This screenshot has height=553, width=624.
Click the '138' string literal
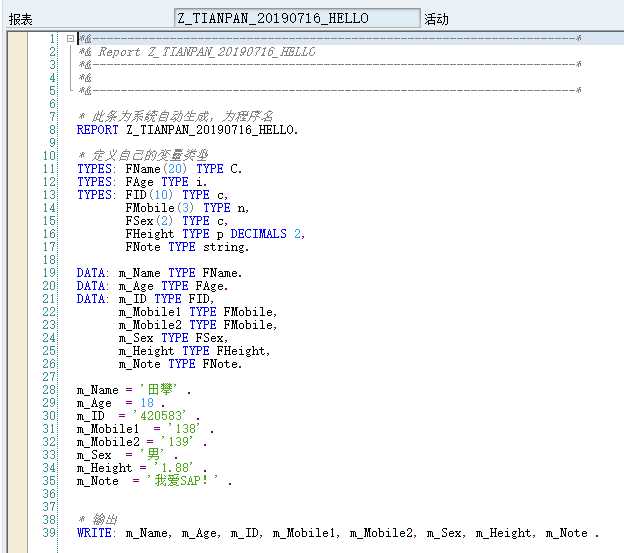[183, 429]
